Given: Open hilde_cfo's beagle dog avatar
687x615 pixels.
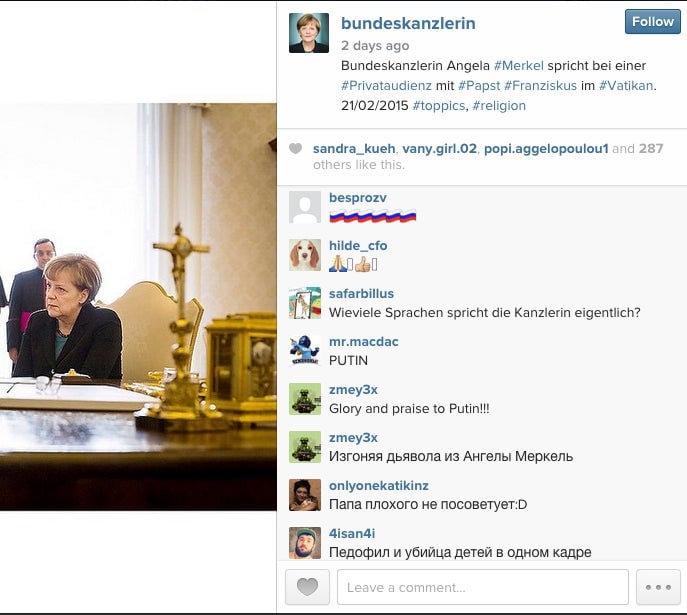Looking at the screenshot, I should (x=305, y=255).
